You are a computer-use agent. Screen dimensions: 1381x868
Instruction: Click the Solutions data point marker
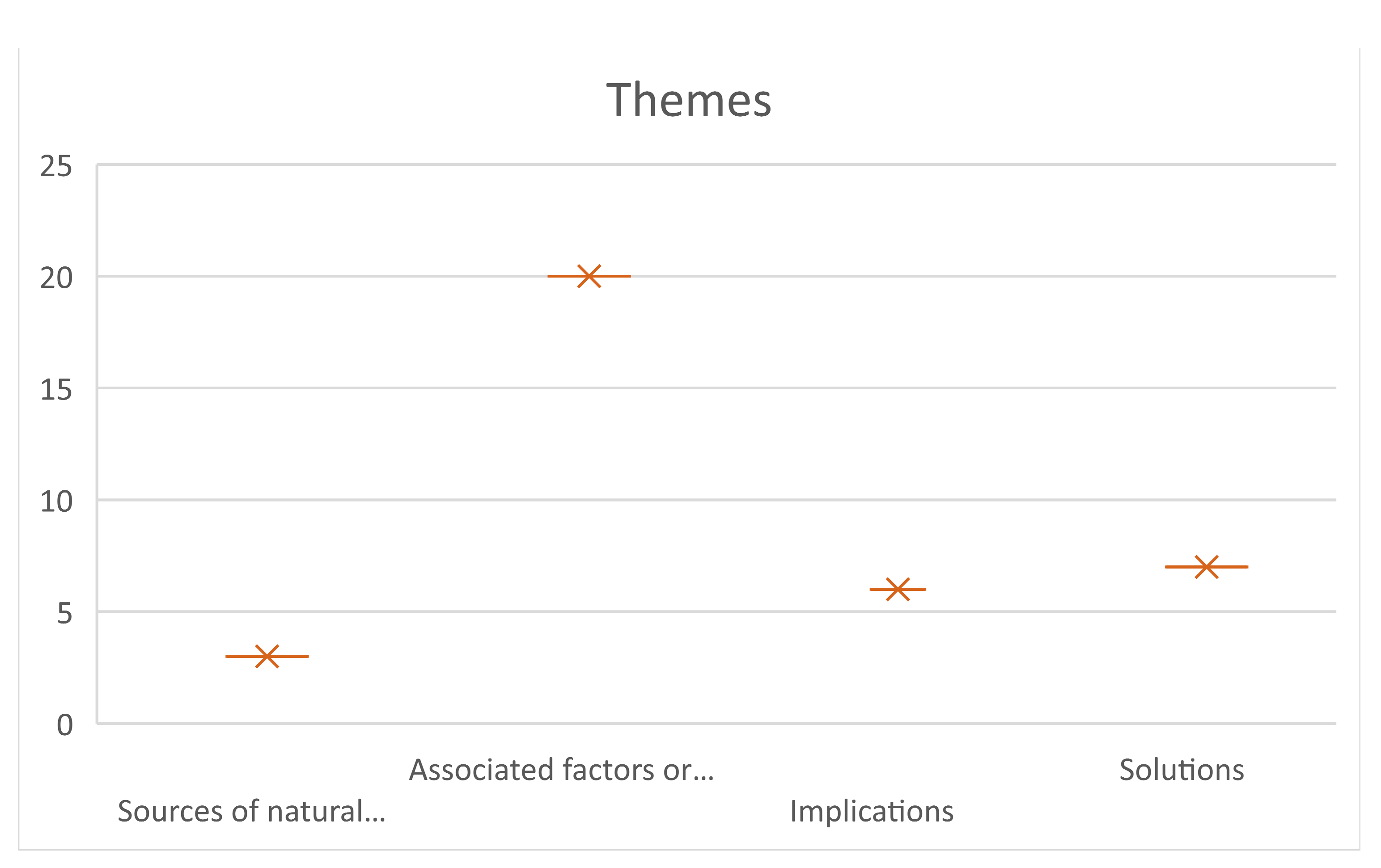tap(1206, 567)
